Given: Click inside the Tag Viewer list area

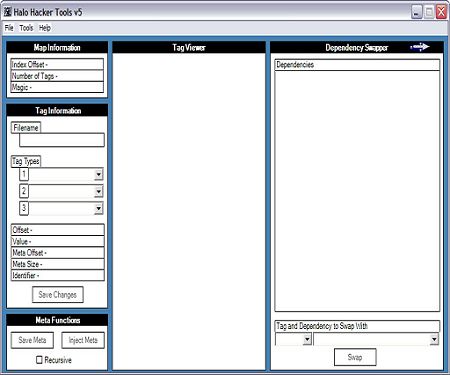Looking at the screenshot, I should point(189,211).
